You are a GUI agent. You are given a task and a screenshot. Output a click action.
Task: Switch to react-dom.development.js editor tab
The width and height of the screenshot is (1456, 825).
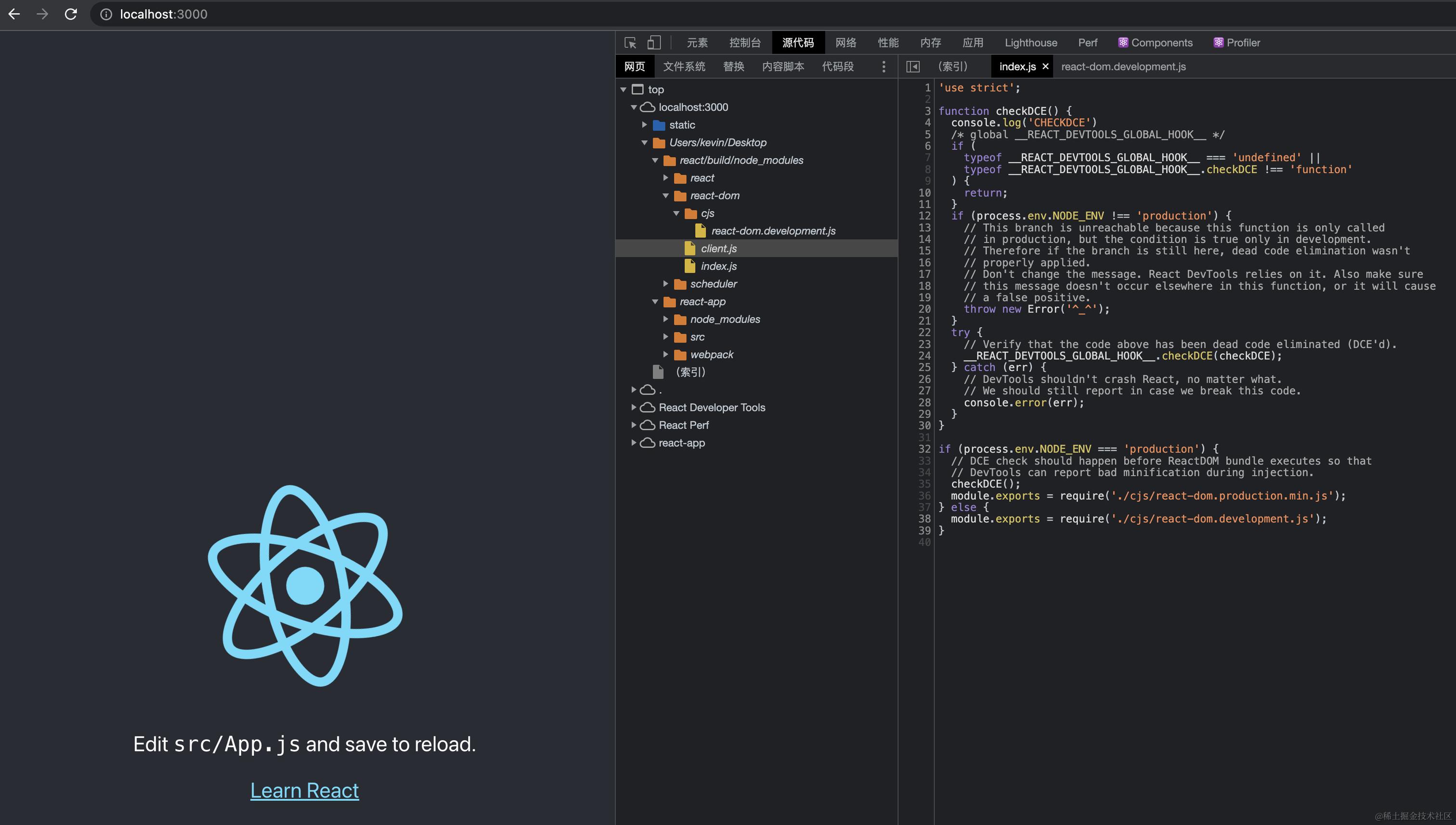[x=1123, y=67]
